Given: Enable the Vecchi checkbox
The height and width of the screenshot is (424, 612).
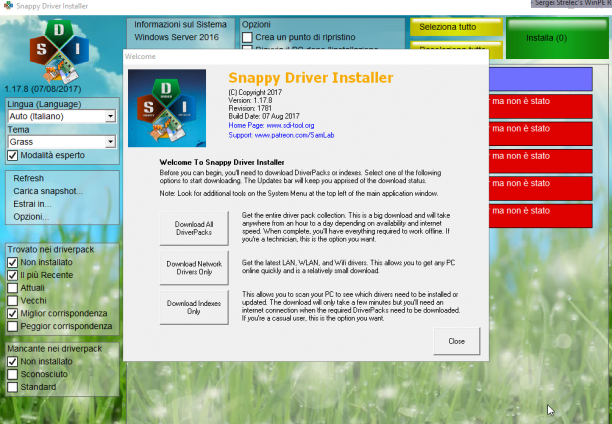Looking at the screenshot, I should click(12, 301).
